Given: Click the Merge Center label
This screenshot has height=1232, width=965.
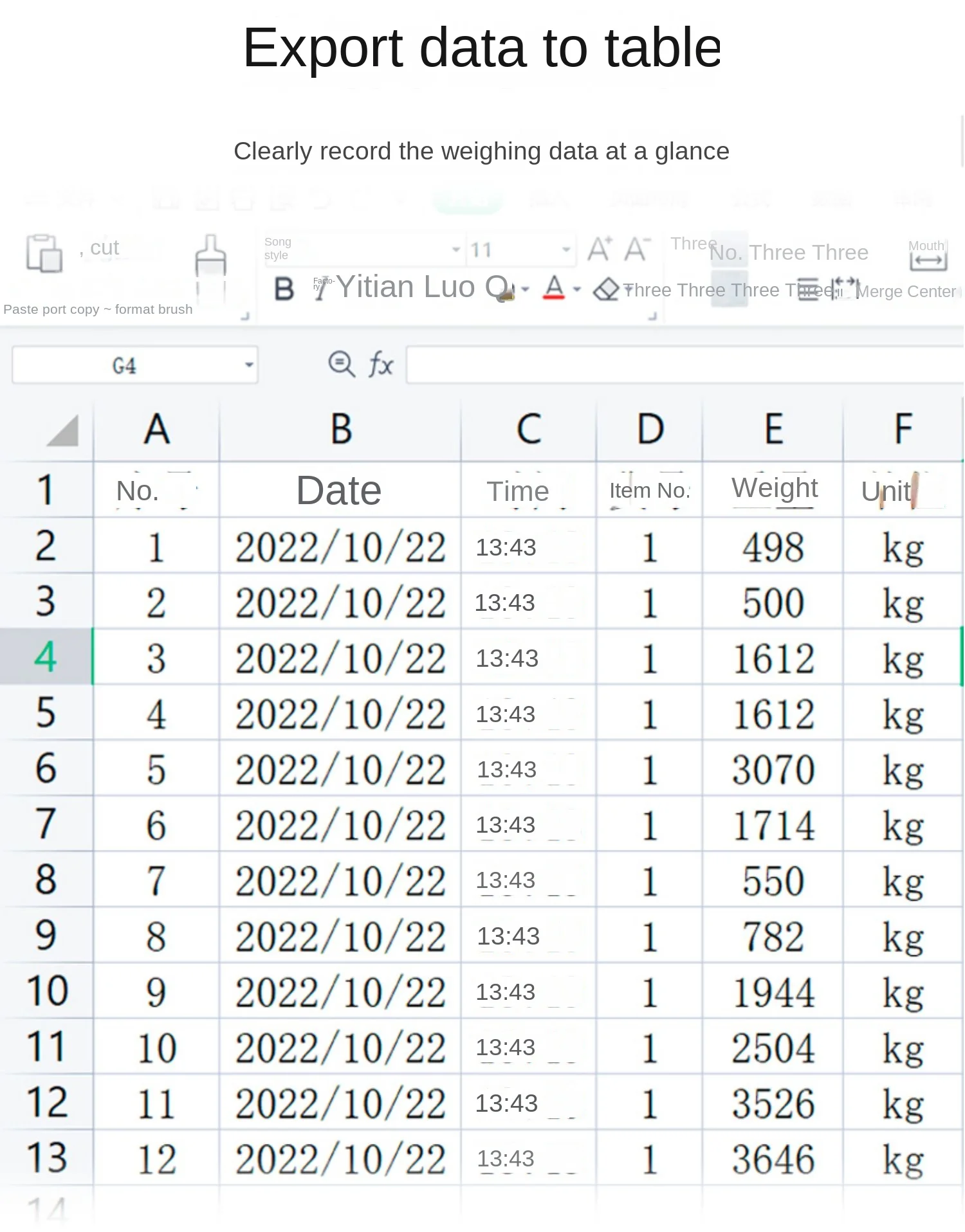Looking at the screenshot, I should click(x=906, y=291).
